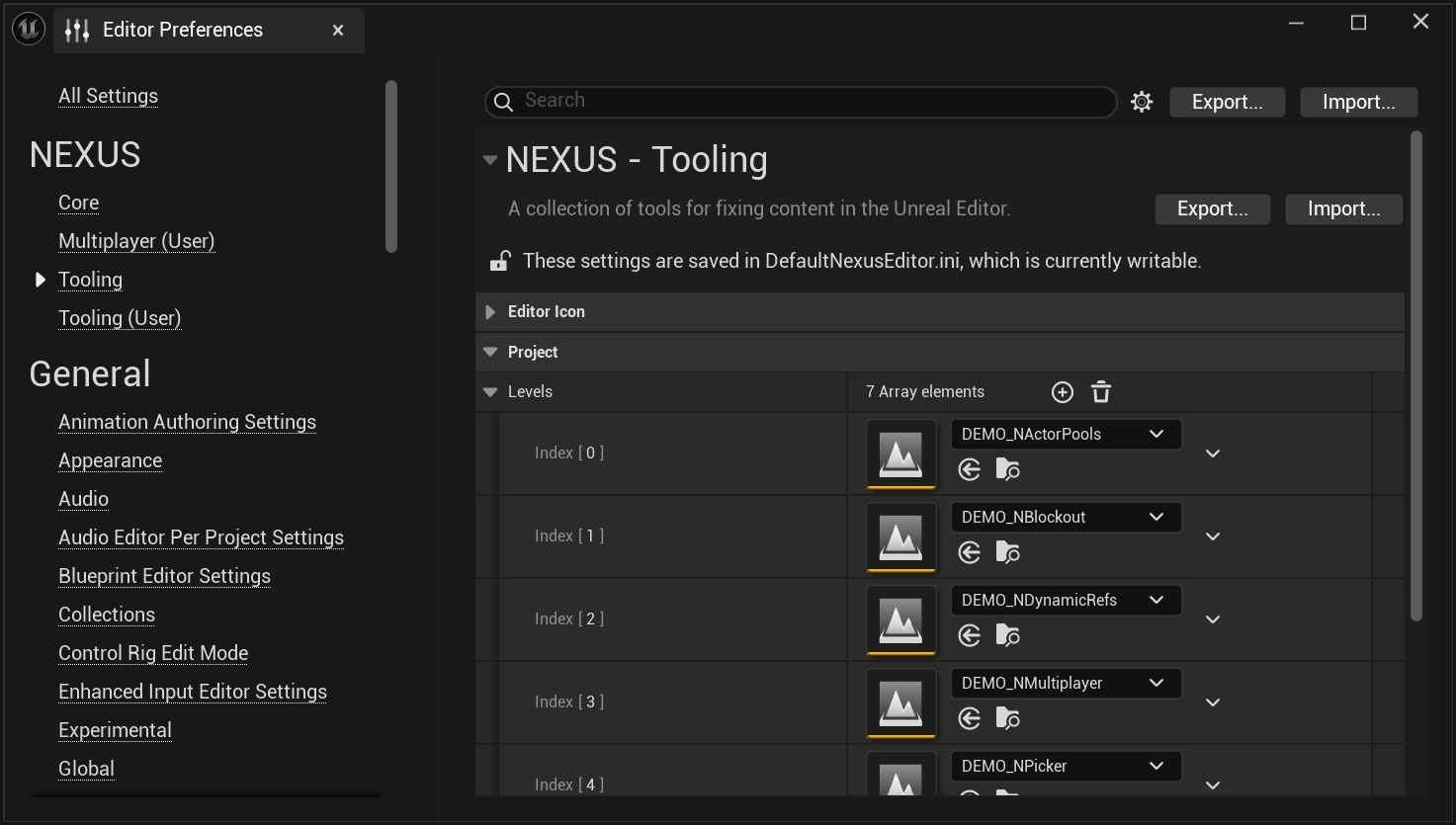Expand the Editor Icon section
This screenshot has height=825, width=1456.
click(x=490, y=311)
